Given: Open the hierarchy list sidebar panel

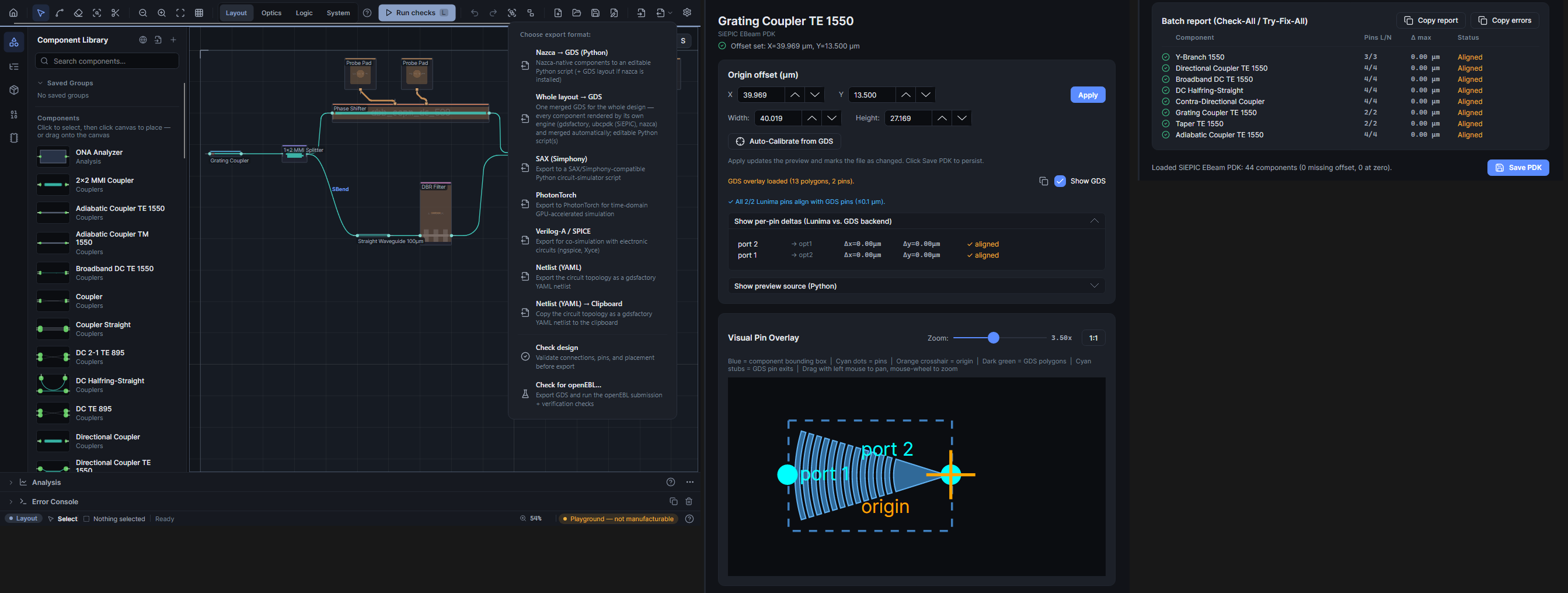Looking at the screenshot, I should 14,67.
